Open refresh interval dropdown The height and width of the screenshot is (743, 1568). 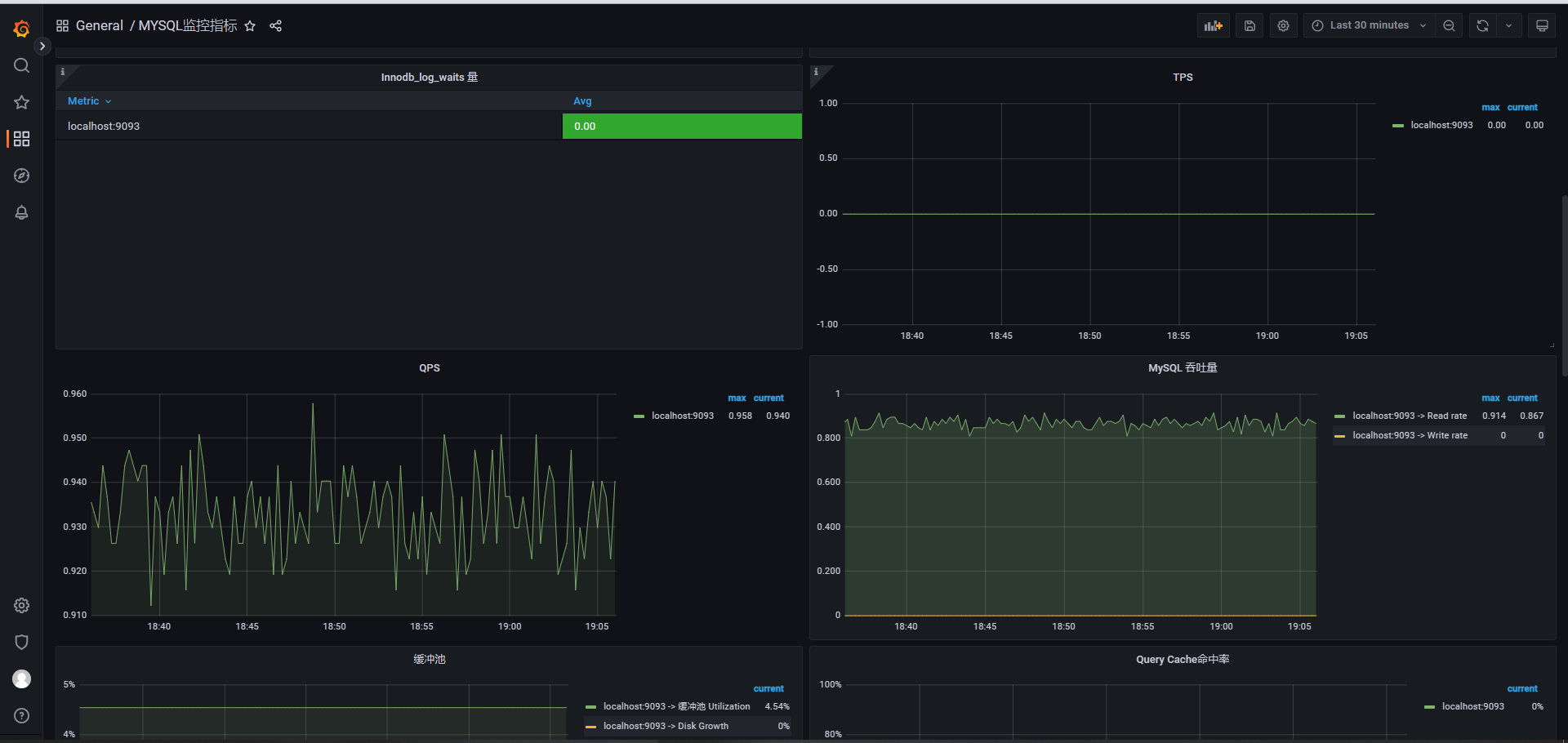(1508, 26)
